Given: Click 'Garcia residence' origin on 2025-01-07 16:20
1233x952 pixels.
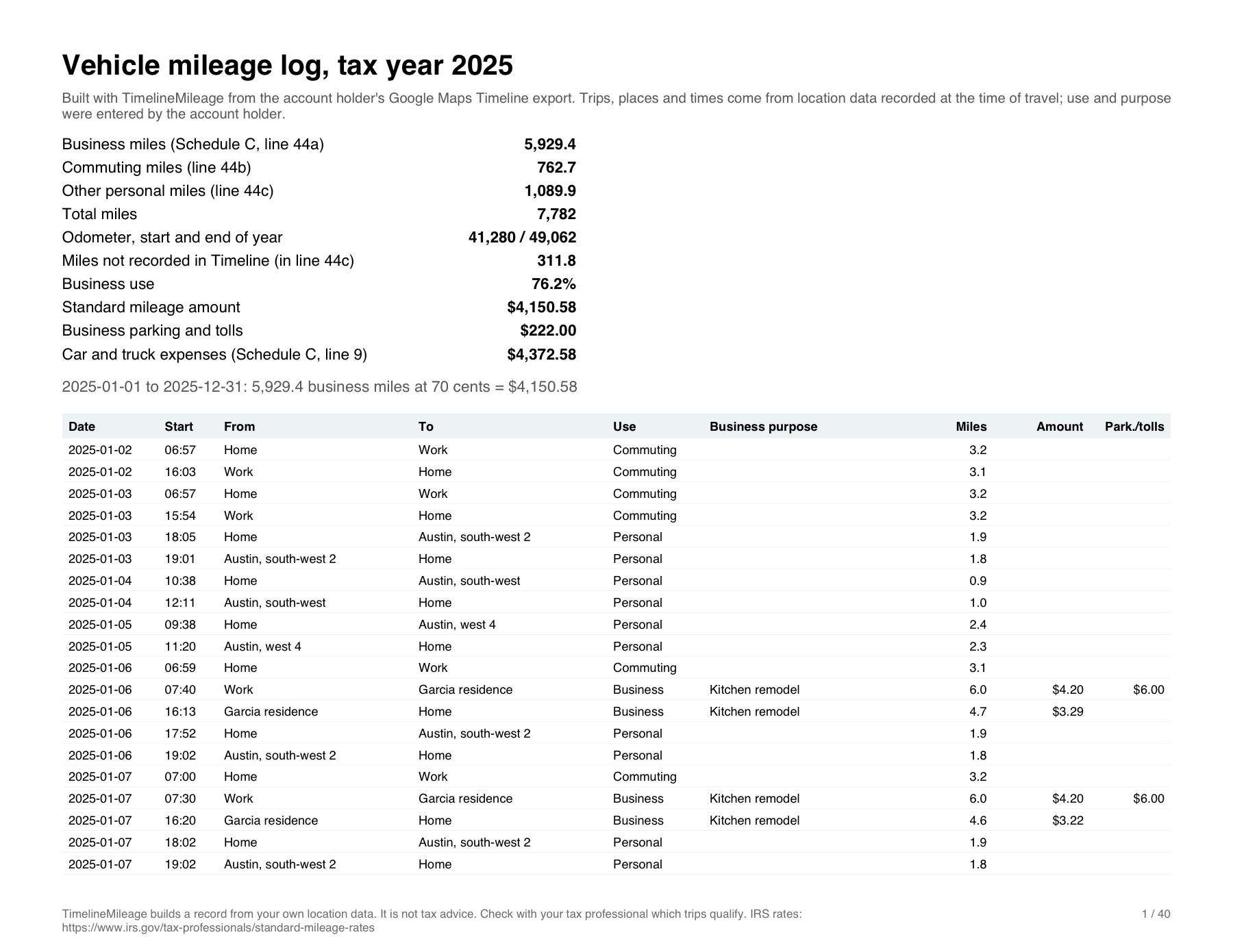Looking at the screenshot, I should pyautogui.click(x=271, y=821).
